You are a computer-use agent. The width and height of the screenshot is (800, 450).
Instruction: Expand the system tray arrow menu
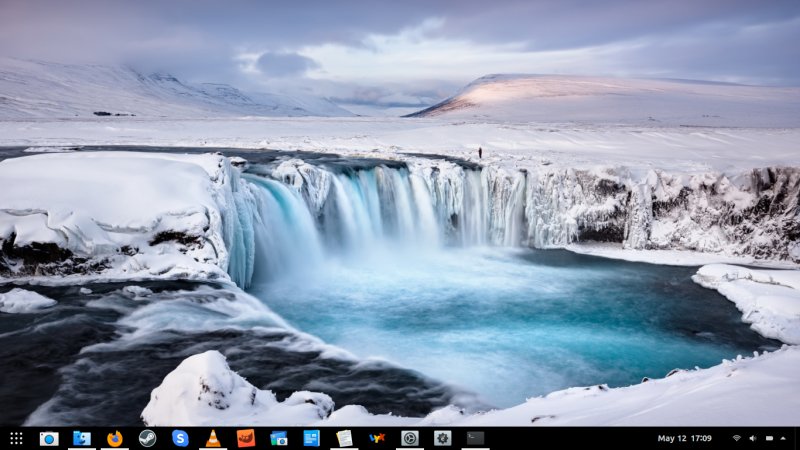click(783, 438)
